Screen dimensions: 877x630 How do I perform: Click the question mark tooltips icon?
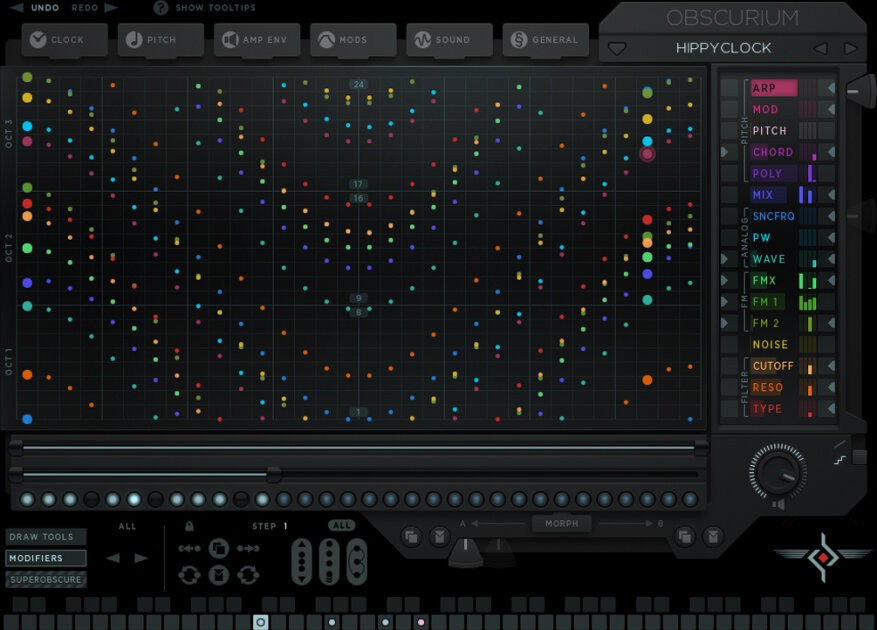[161, 7]
